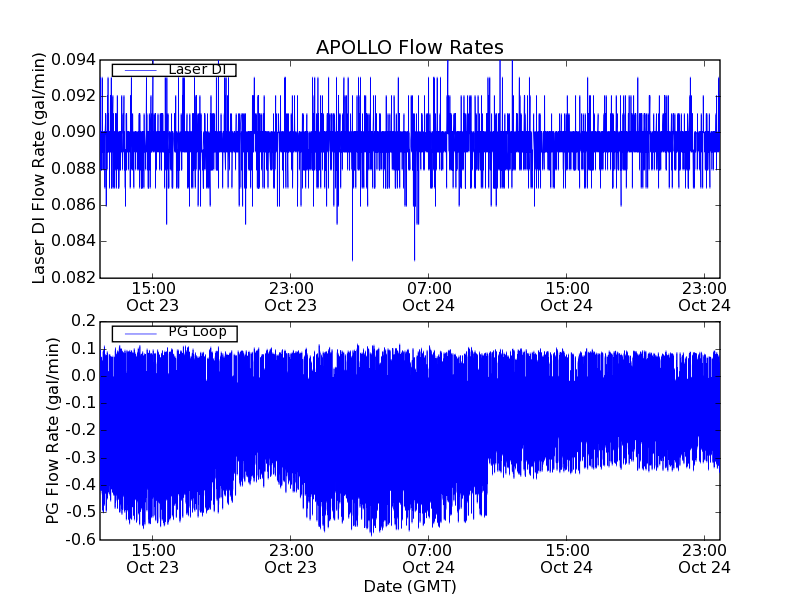The image size is (800, 600).
Task: Click the Date (GMT) x-axis label
Action: click(x=409, y=586)
